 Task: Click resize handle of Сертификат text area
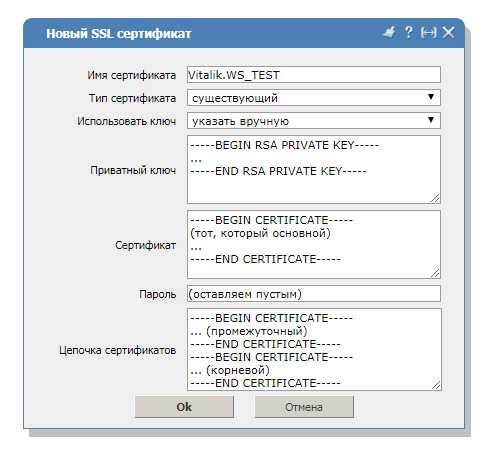point(435,273)
